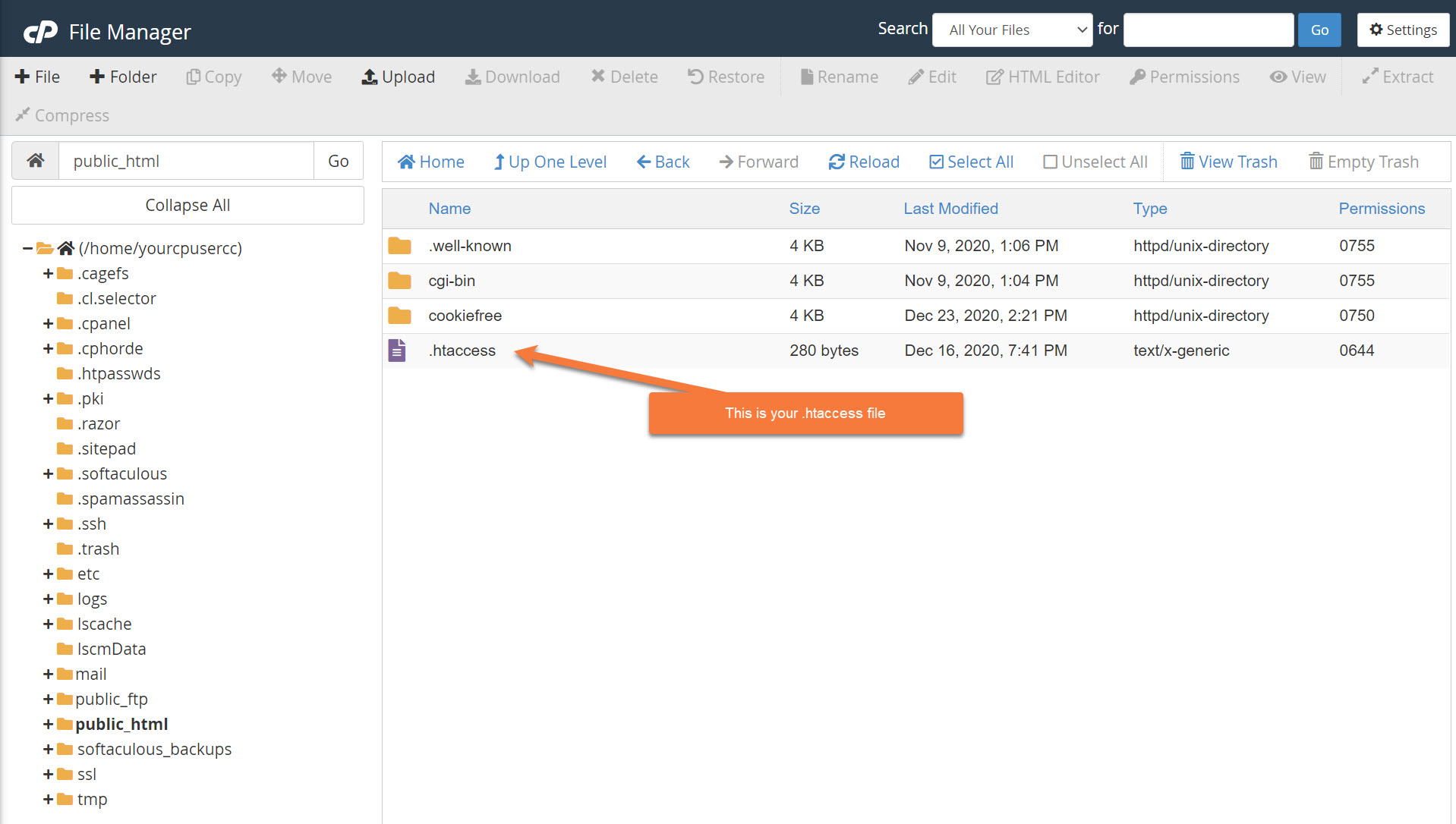Click the public_html path input field
The width and height of the screenshot is (1456, 824).
[x=187, y=161]
